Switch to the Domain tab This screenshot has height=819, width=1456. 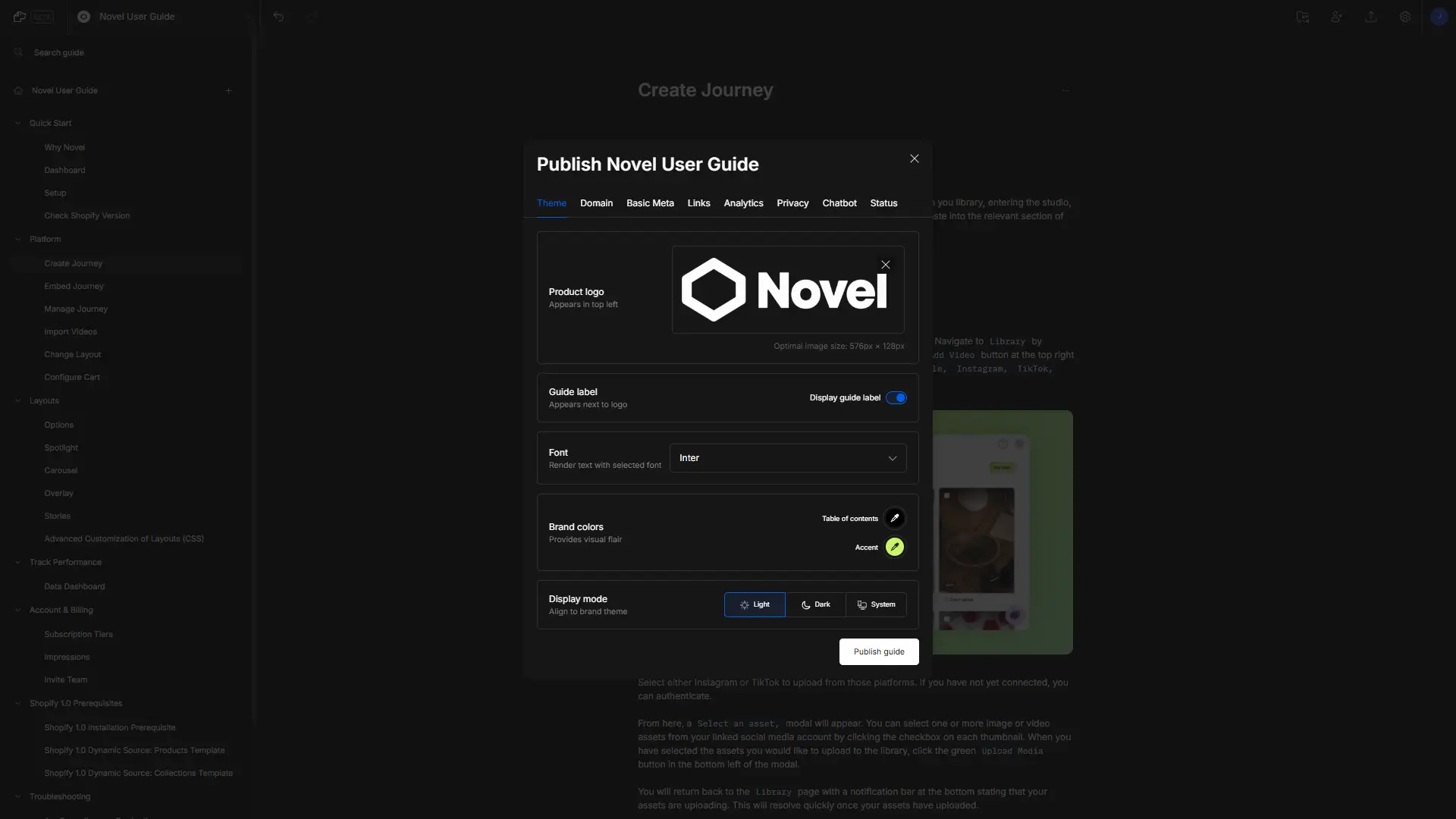coord(597,203)
